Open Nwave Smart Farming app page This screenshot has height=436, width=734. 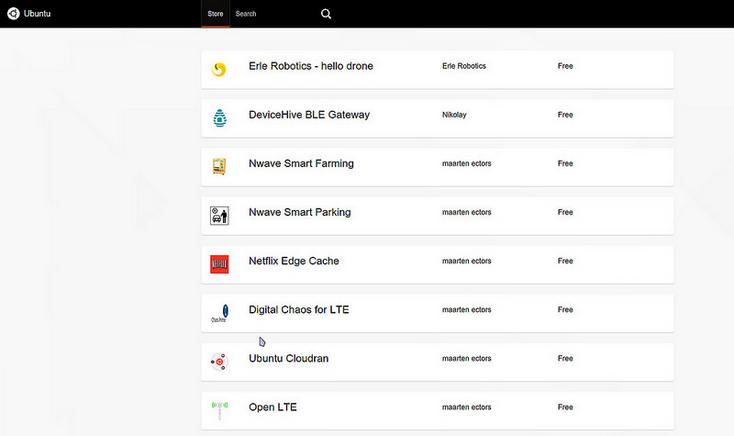pyautogui.click(x=301, y=163)
